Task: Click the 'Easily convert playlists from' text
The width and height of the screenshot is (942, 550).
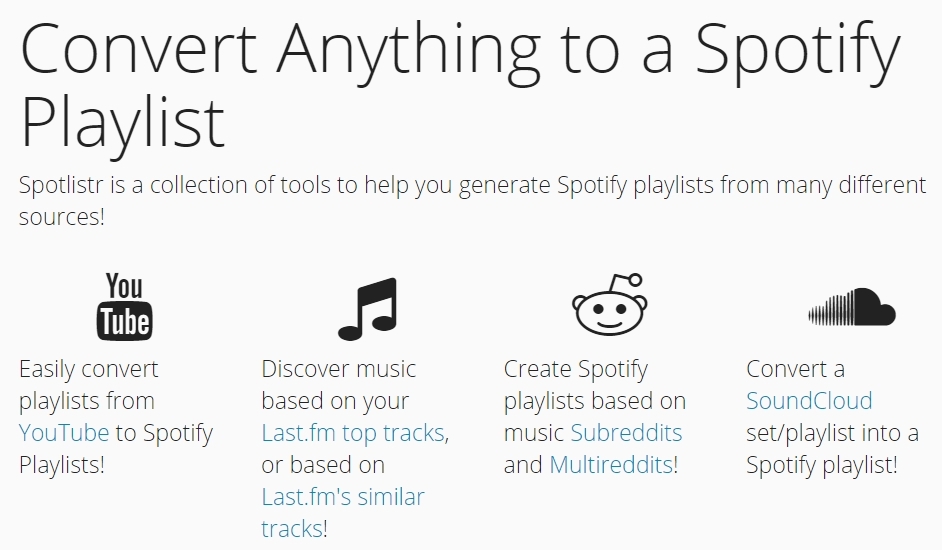Action: 88,385
